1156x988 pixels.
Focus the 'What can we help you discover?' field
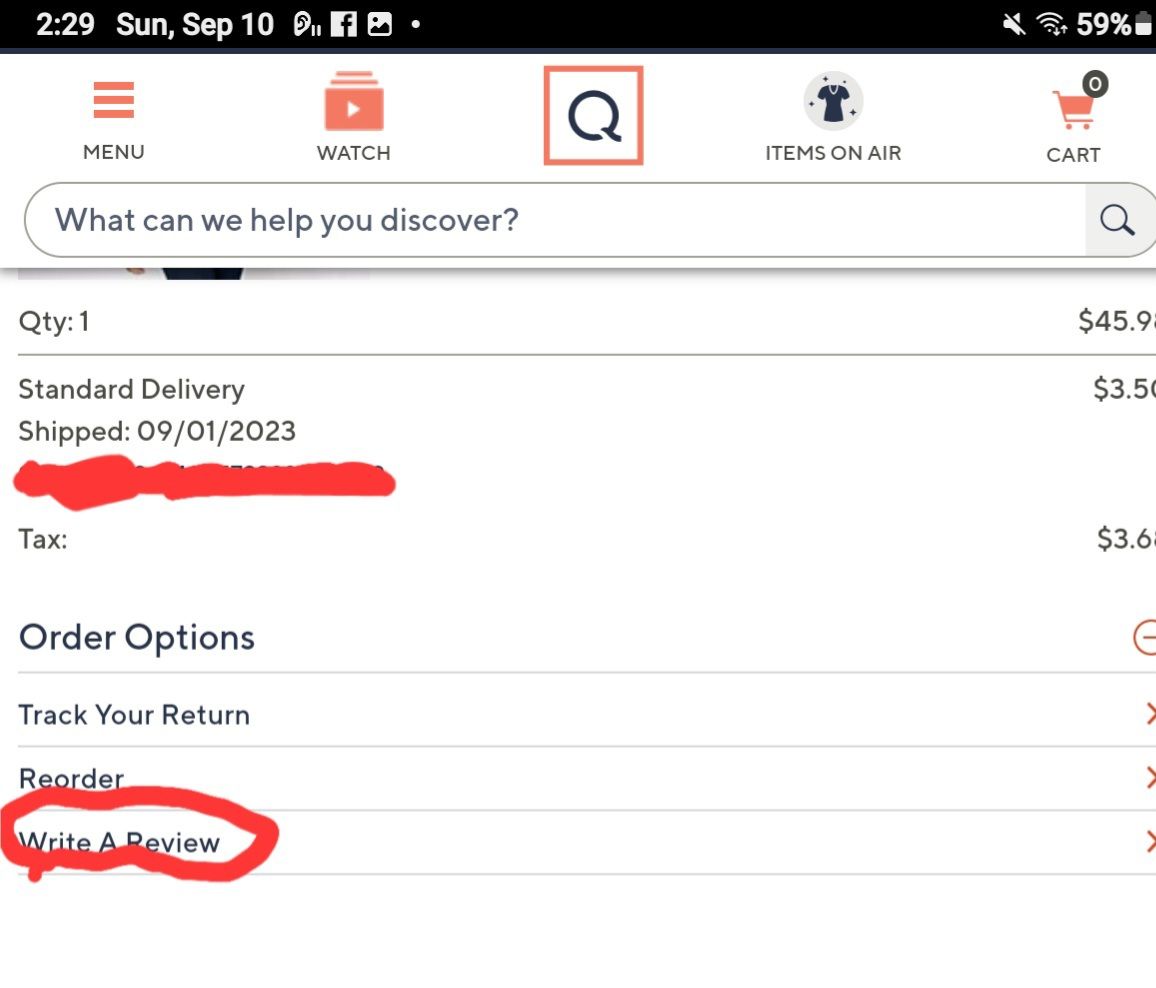[550, 220]
